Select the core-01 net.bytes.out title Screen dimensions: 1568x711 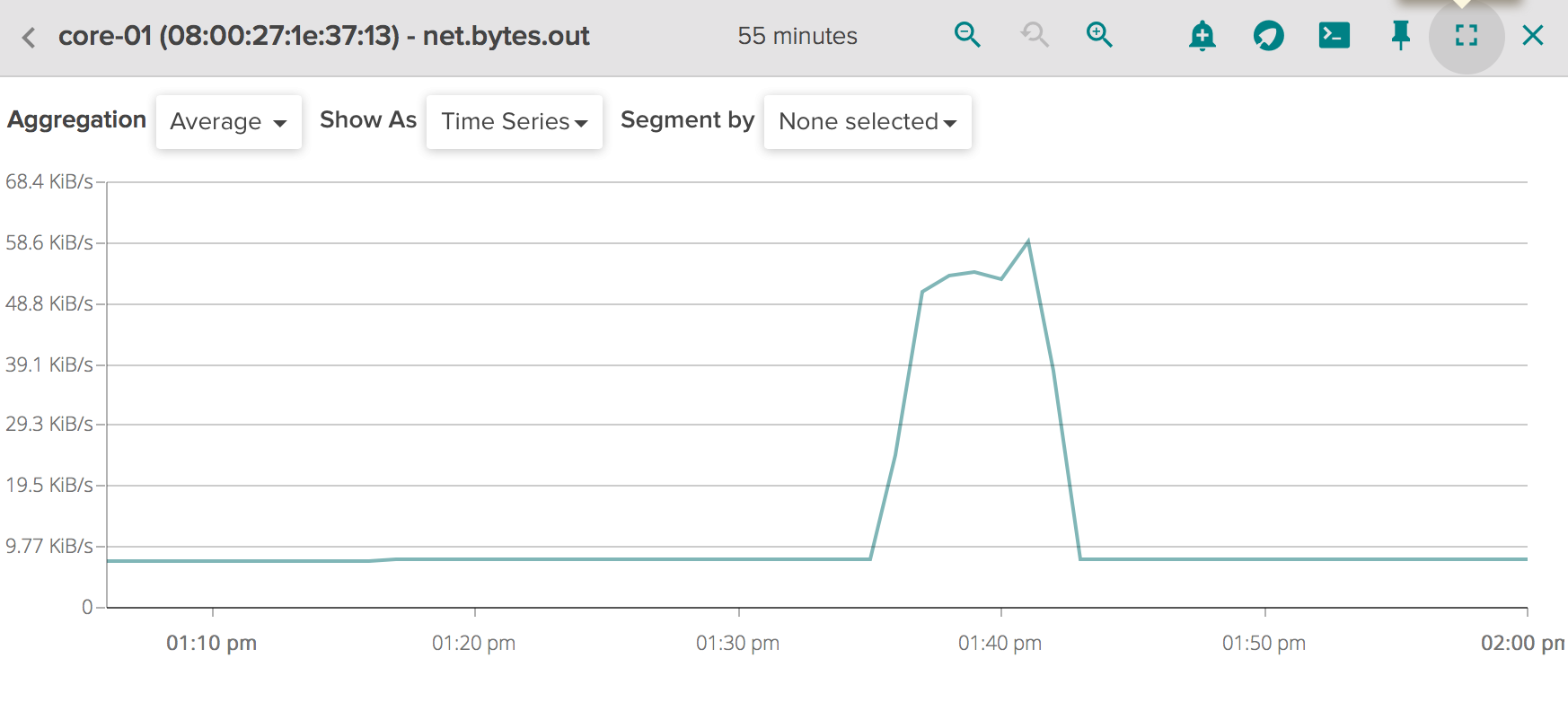[323, 37]
